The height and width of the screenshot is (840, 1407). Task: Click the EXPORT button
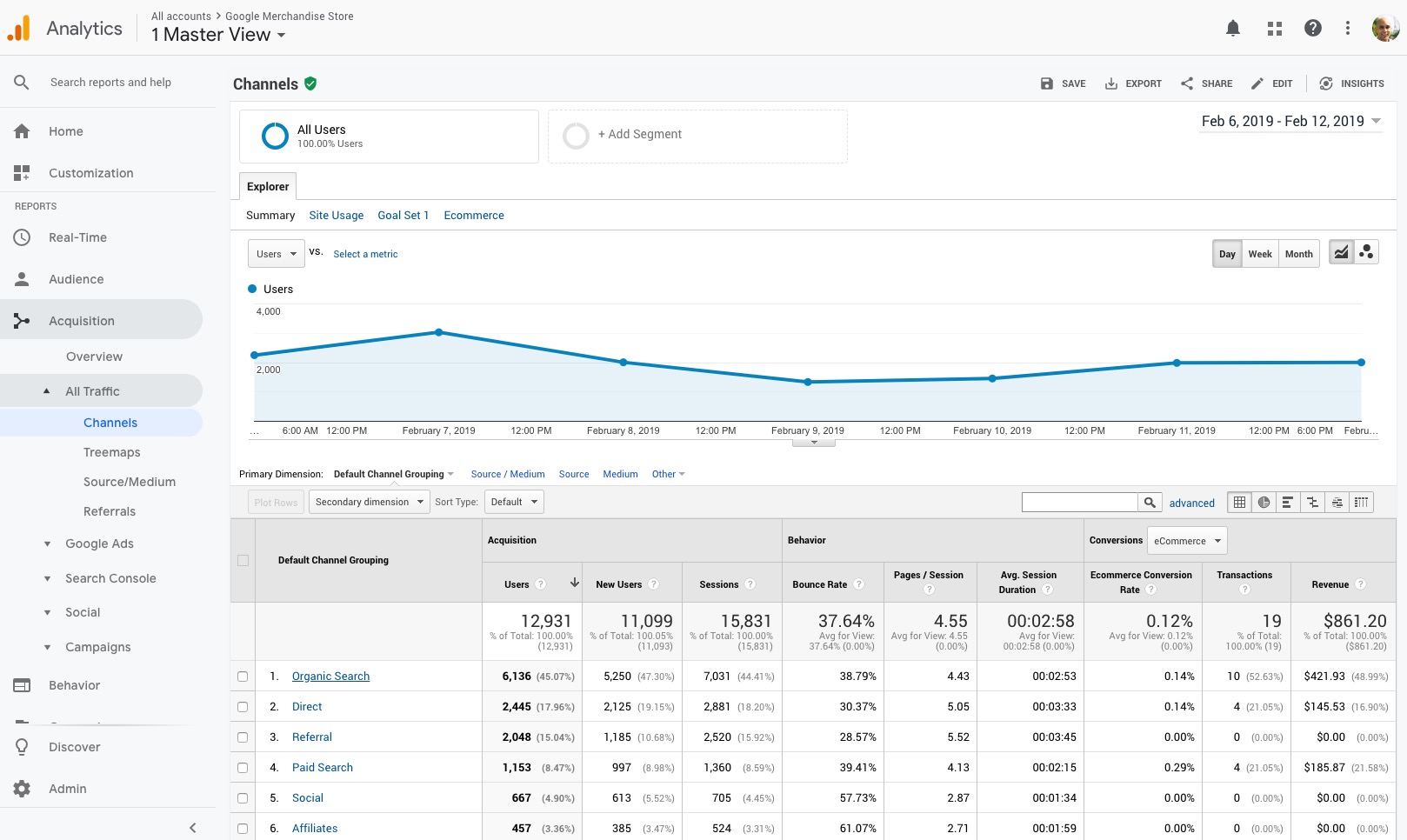coord(1133,83)
